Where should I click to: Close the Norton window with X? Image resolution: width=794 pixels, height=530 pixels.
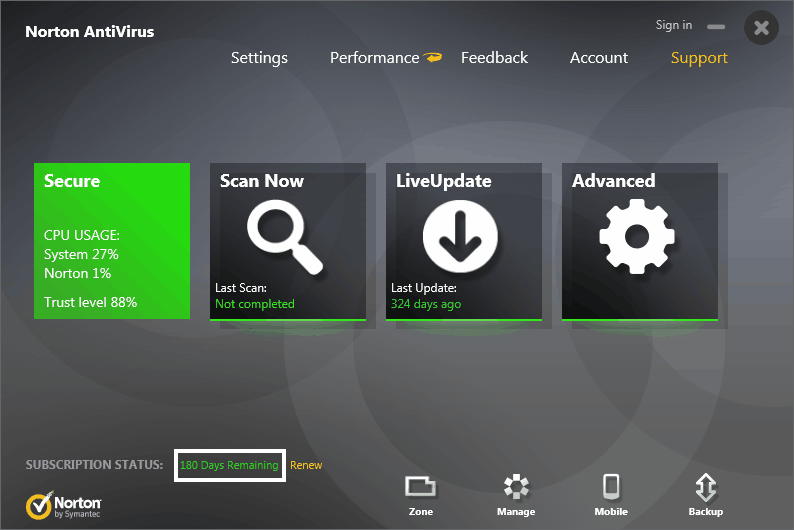[x=761, y=28]
